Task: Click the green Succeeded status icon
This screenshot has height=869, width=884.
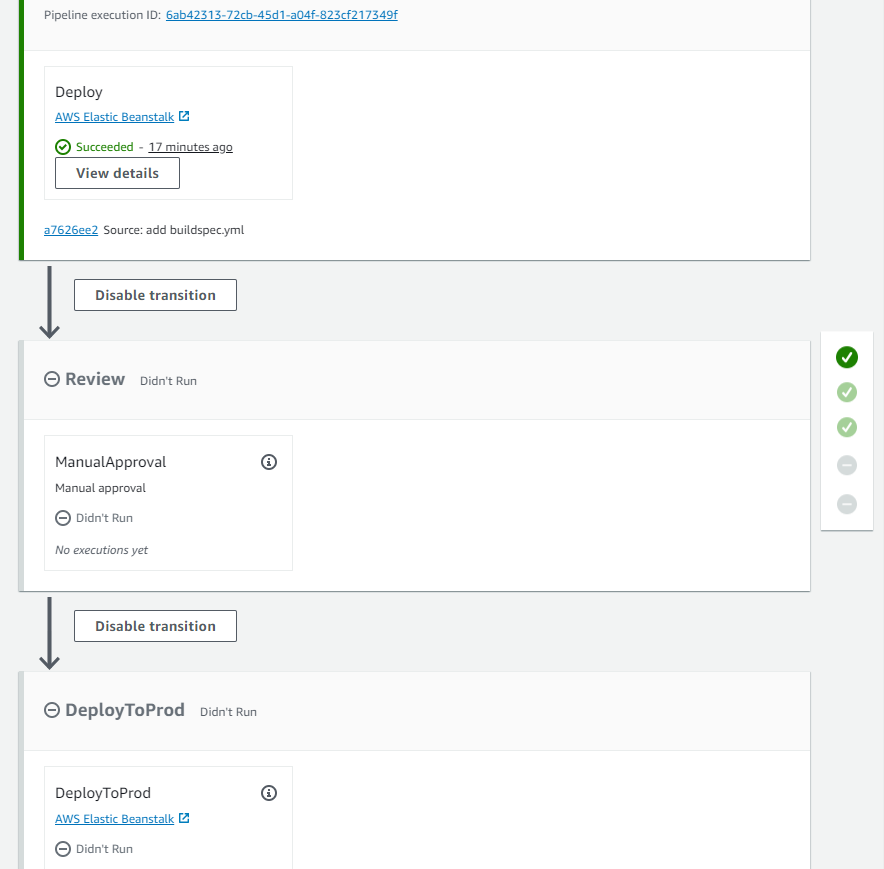Action: point(63,147)
